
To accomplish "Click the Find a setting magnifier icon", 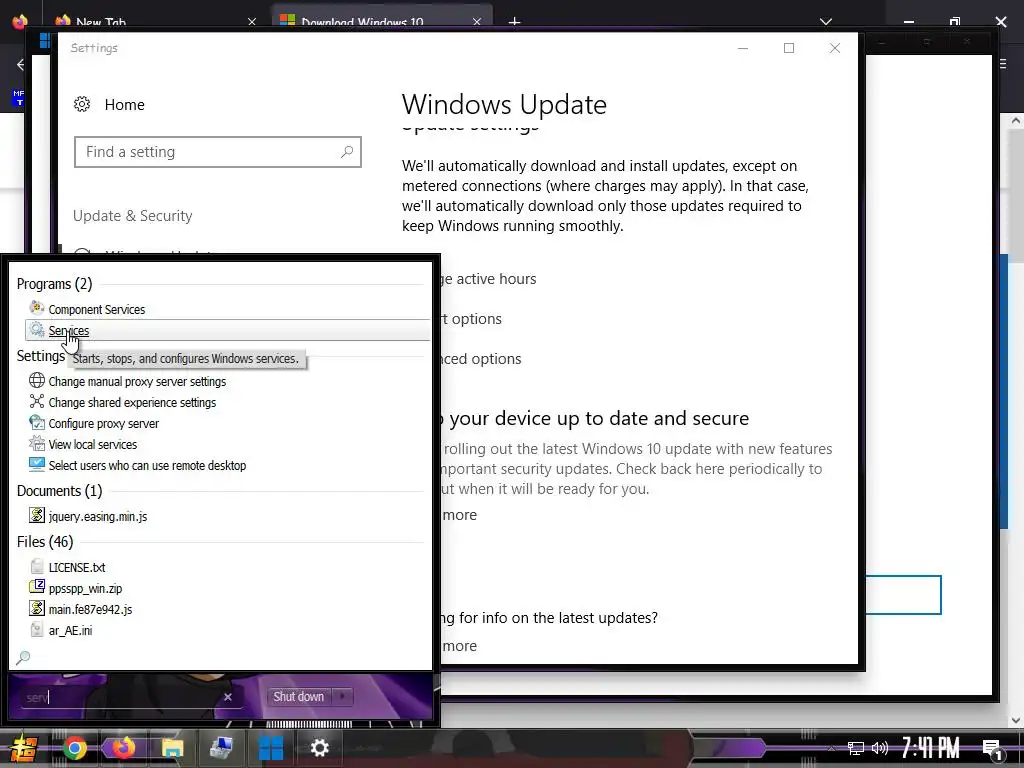I will [347, 152].
